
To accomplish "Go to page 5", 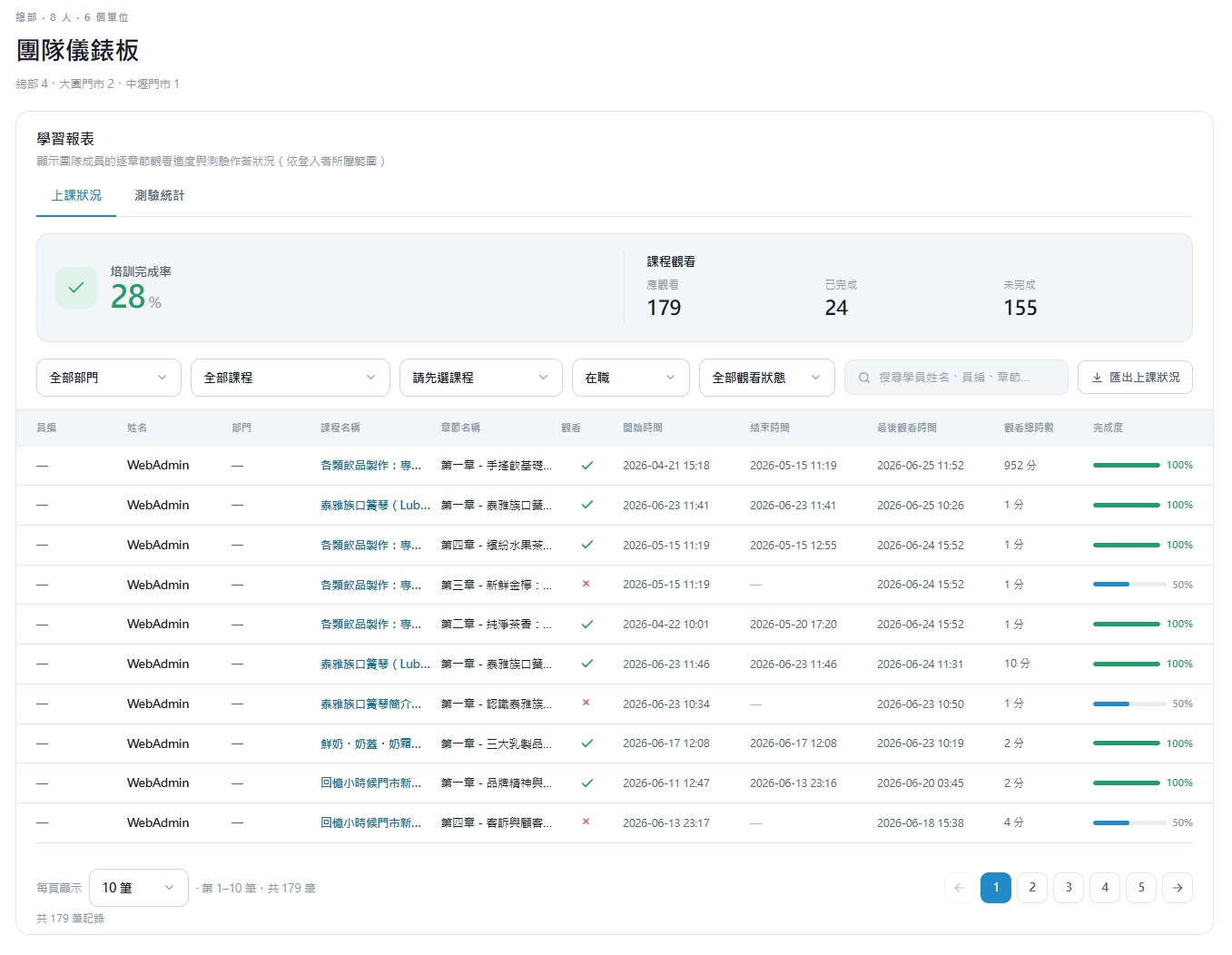I will (1141, 888).
